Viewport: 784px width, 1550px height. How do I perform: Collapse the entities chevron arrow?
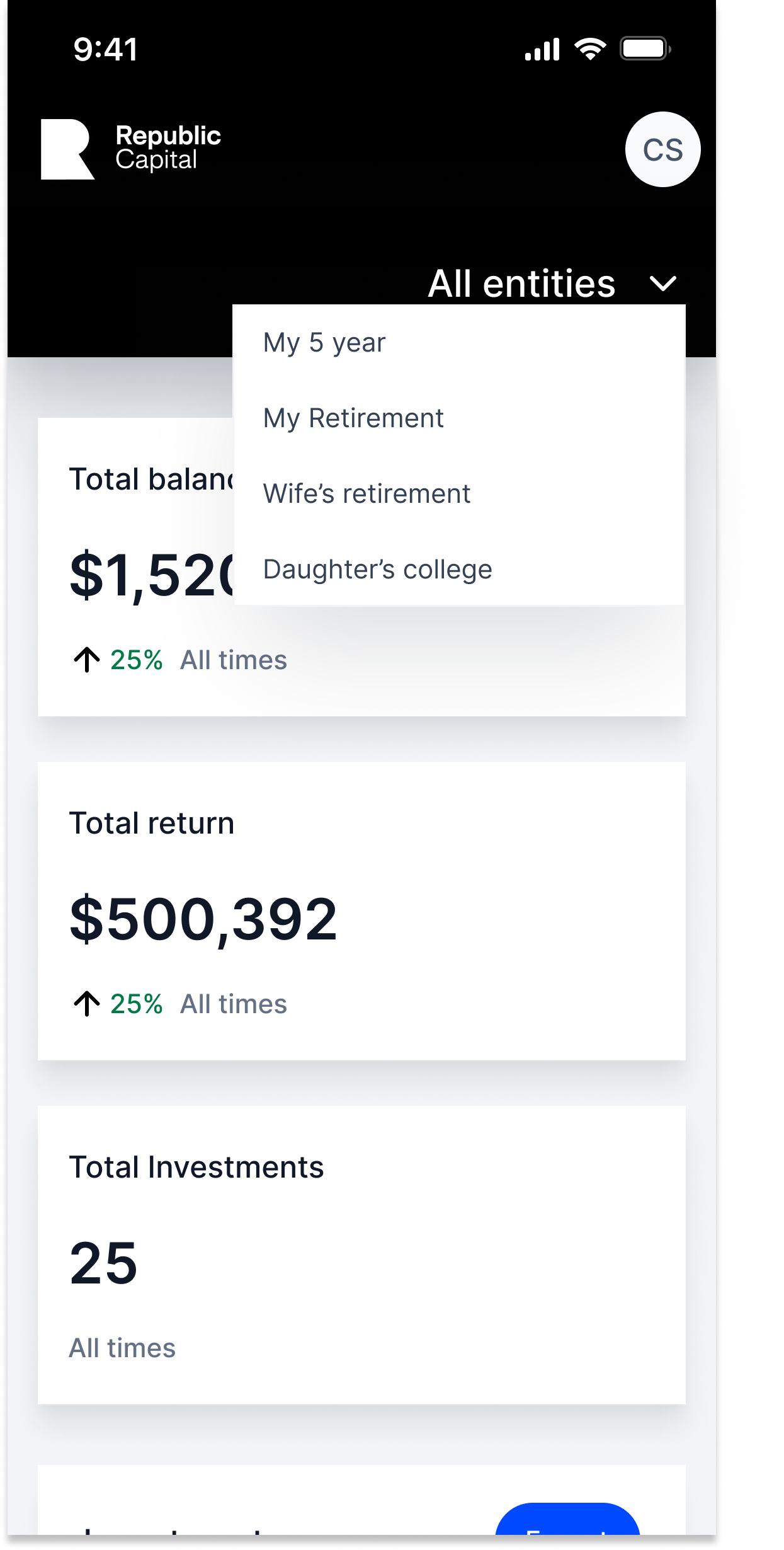click(663, 284)
